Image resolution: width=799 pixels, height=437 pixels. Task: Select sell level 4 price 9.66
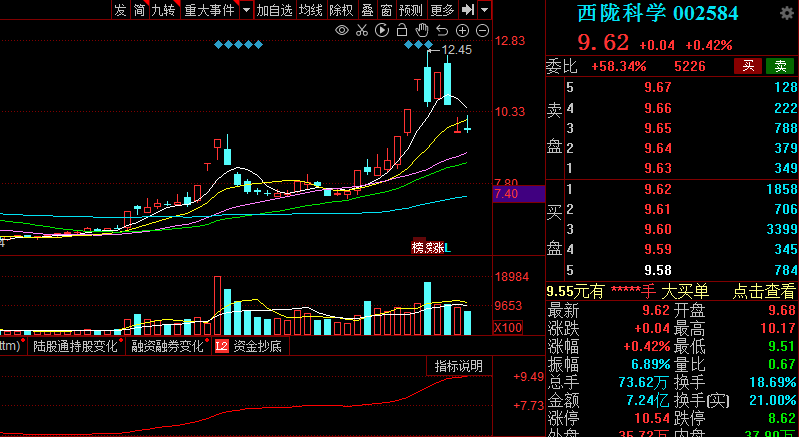tap(658, 108)
